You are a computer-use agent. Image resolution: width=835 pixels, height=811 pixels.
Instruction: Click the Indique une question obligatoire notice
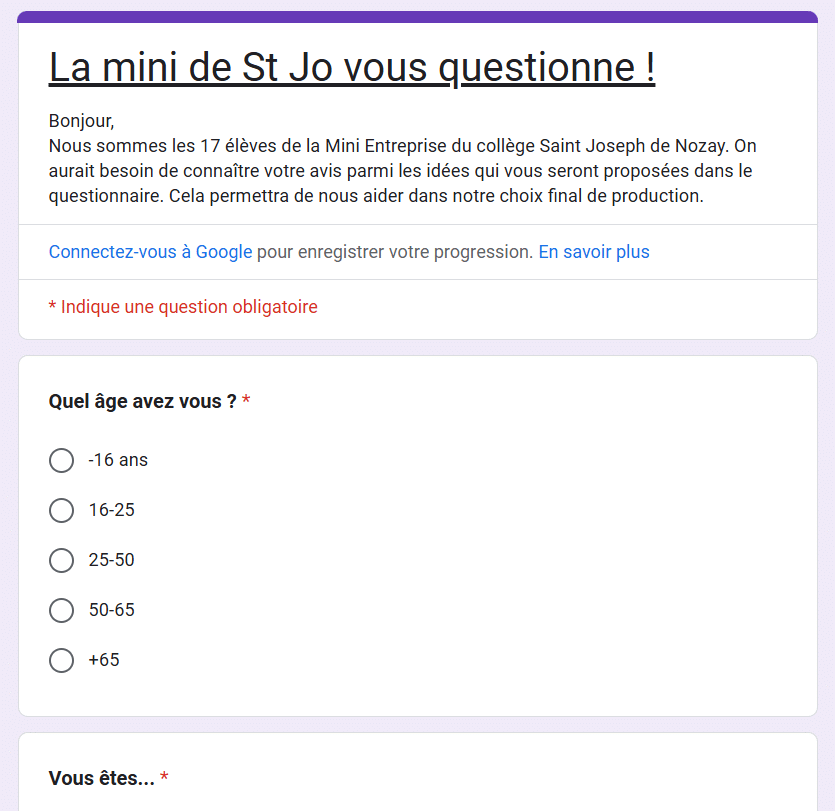click(x=183, y=307)
